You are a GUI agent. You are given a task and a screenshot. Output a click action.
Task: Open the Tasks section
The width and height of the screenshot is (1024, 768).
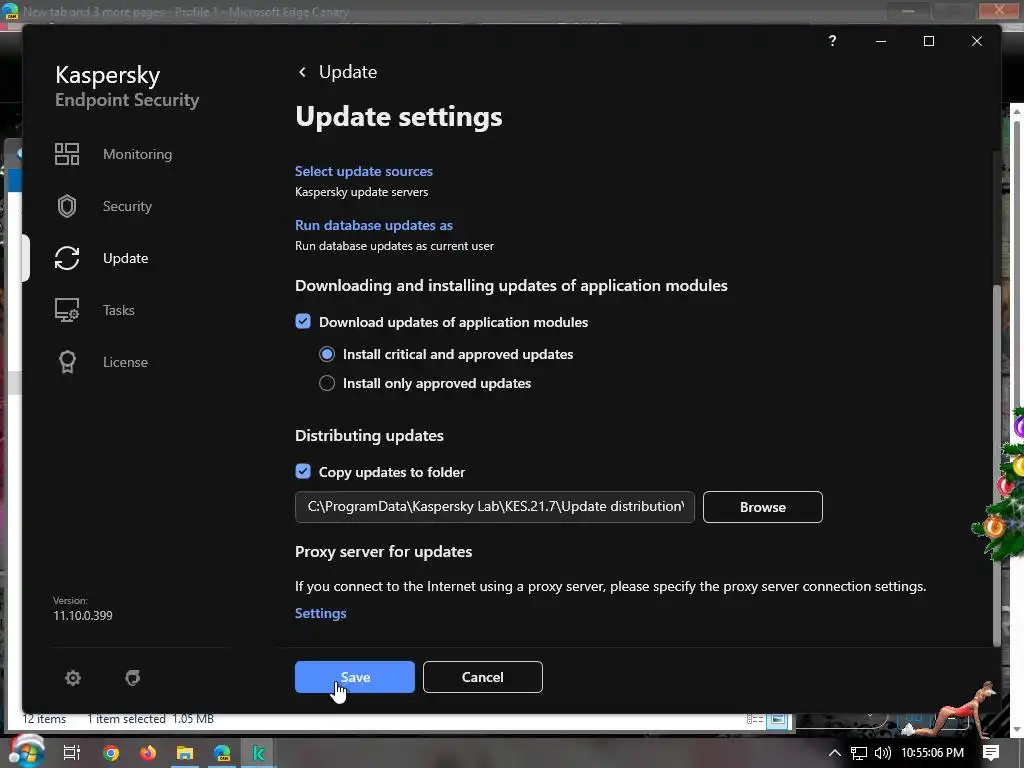point(118,310)
